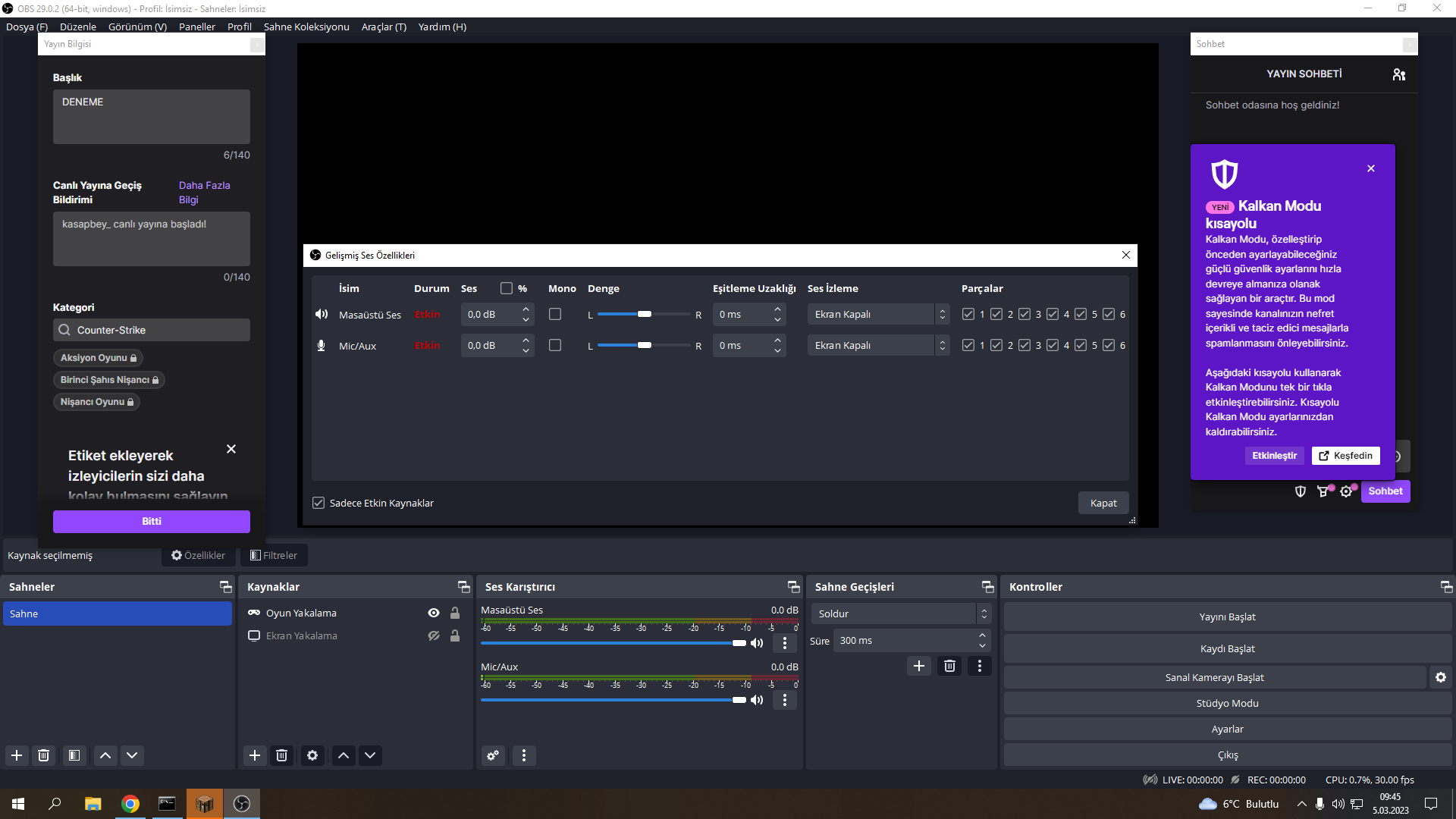Open Mic/Aux three-dot menu in mixer
The width and height of the screenshot is (1456, 819).
coord(785,700)
